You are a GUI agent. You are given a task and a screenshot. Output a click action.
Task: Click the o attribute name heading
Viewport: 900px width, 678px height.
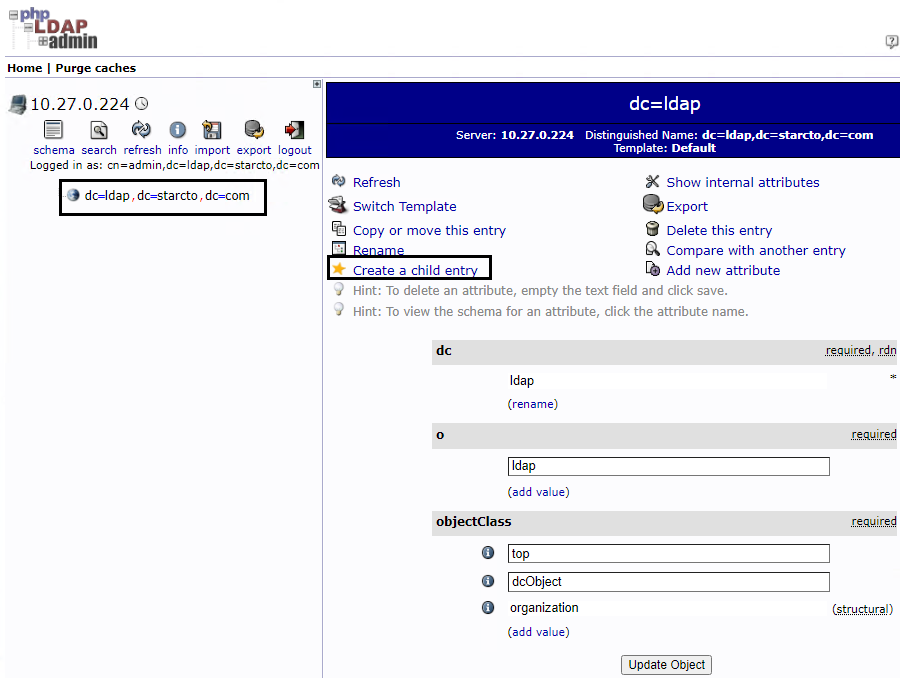point(440,435)
